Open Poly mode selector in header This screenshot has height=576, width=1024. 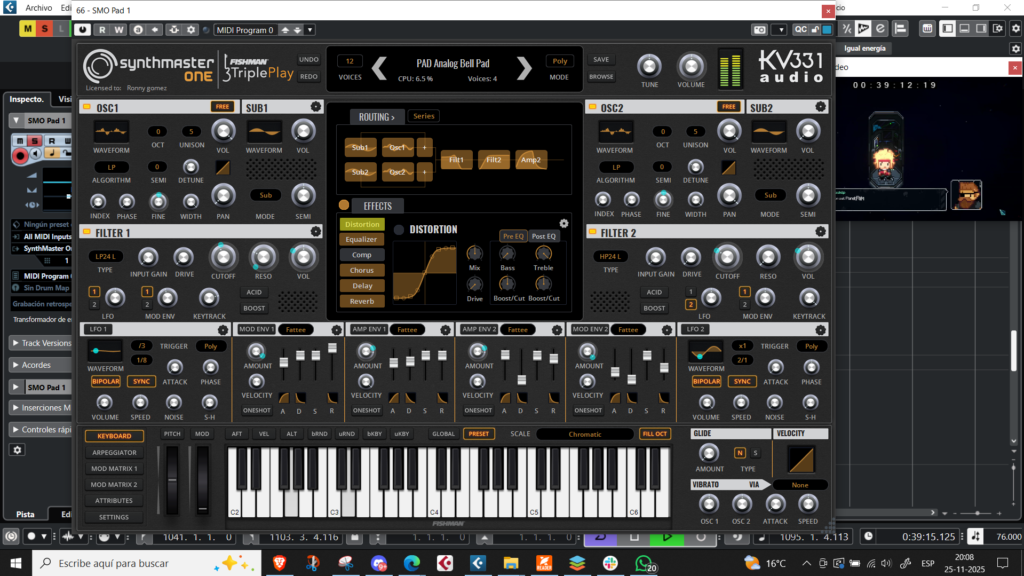(560, 61)
